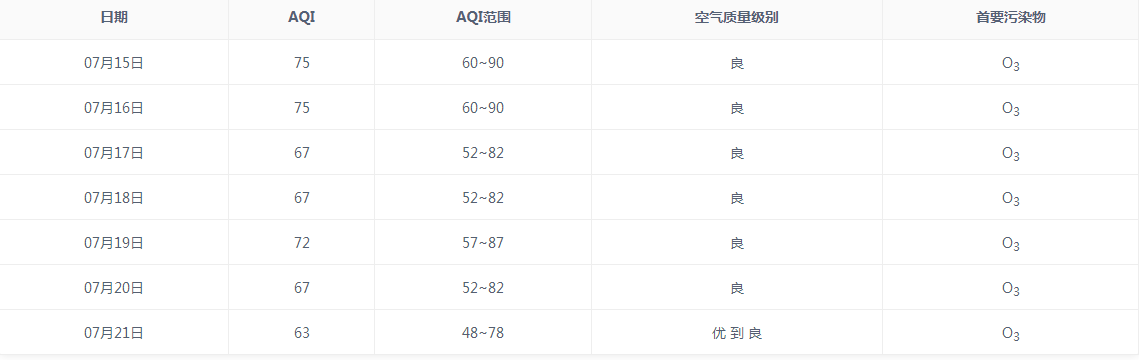The height and width of the screenshot is (360, 1139).
Task: Click the AQI column header
Action: click(301, 17)
